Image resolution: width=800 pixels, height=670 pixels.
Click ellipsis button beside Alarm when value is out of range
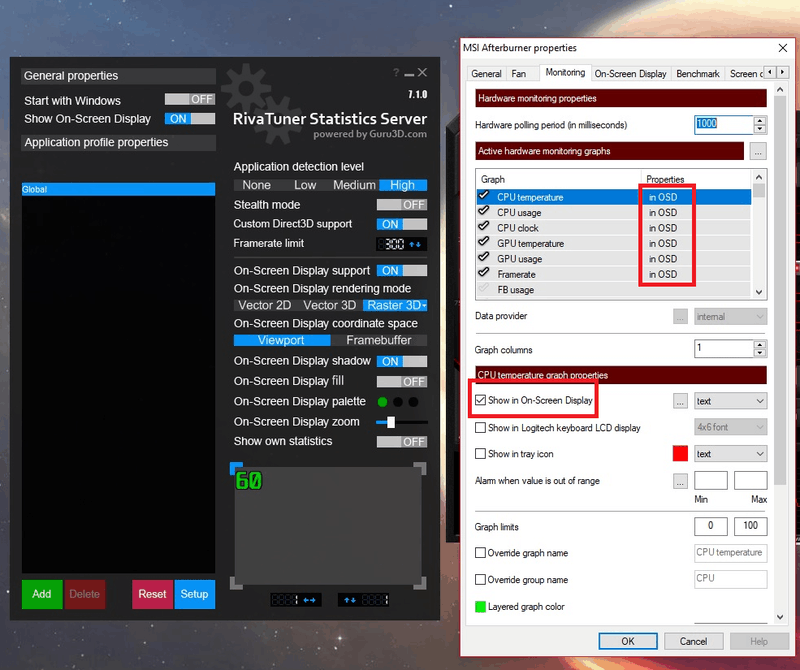[680, 481]
